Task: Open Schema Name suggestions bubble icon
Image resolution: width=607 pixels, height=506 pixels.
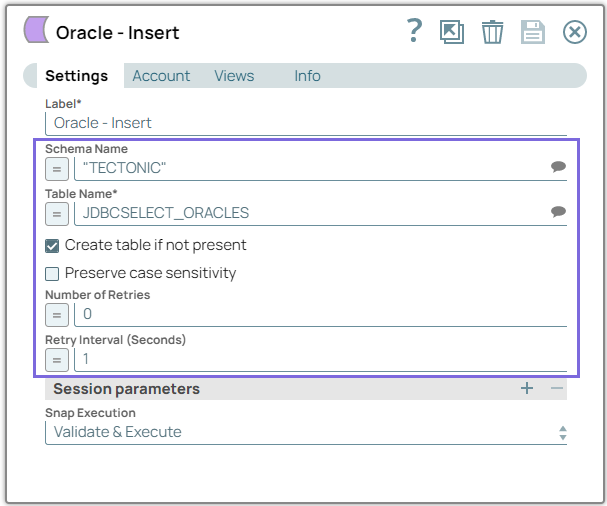Action: click(x=558, y=167)
